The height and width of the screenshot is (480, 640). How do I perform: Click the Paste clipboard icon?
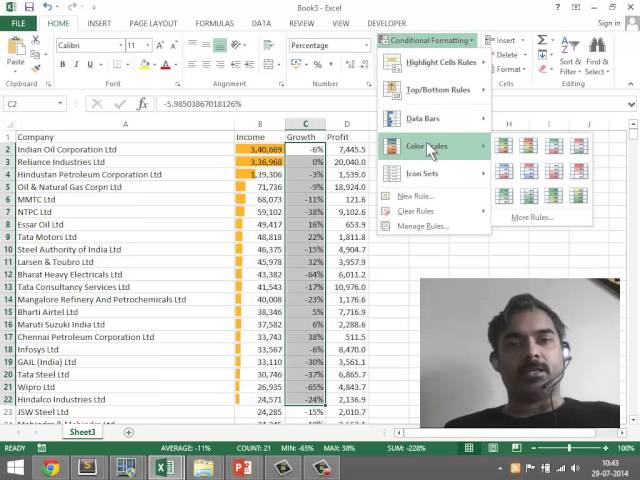pyautogui.click(x=16, y=46)
